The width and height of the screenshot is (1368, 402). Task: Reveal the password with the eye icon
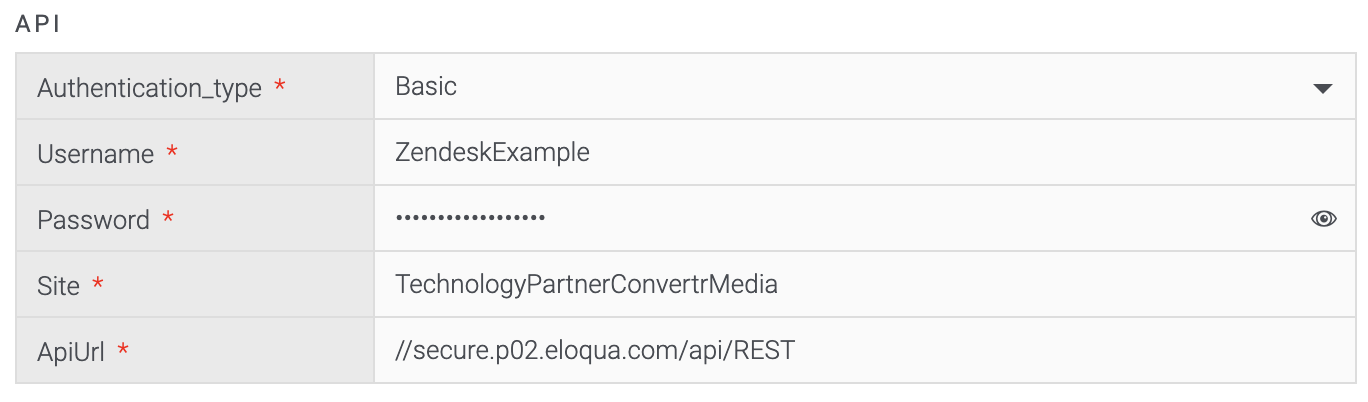(1323, 218)
